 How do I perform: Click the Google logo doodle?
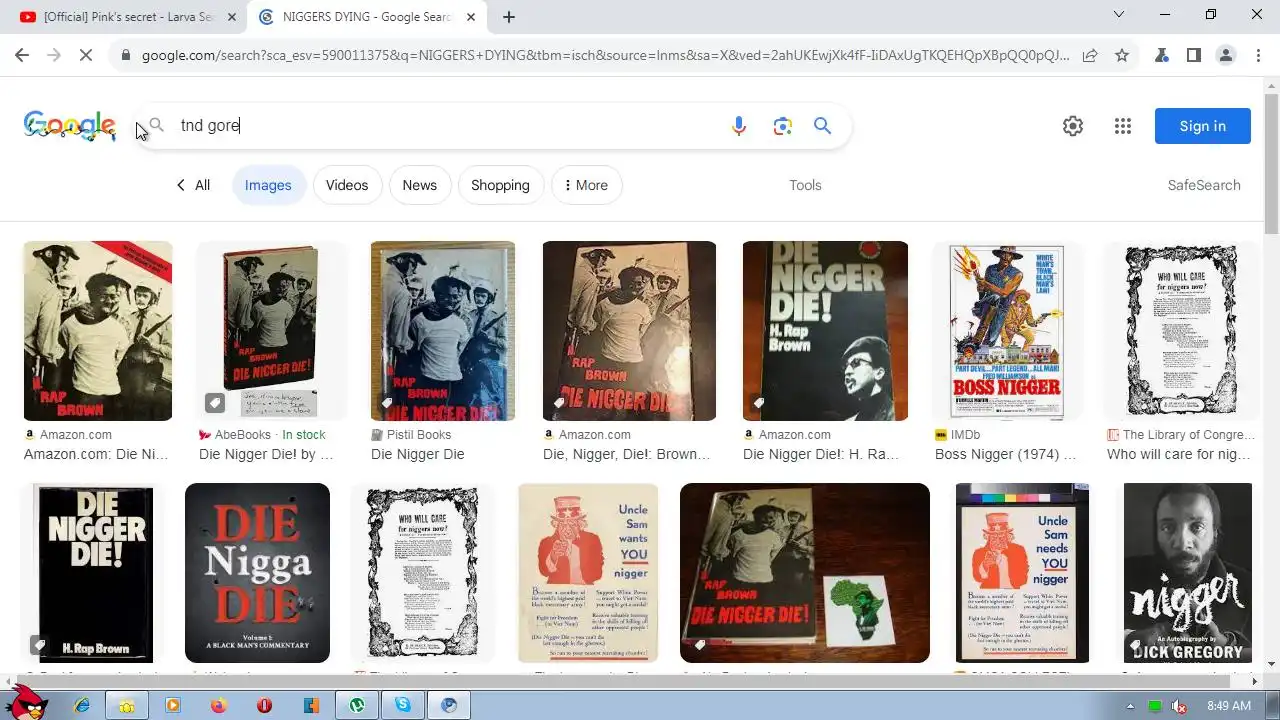coord(70,126)
